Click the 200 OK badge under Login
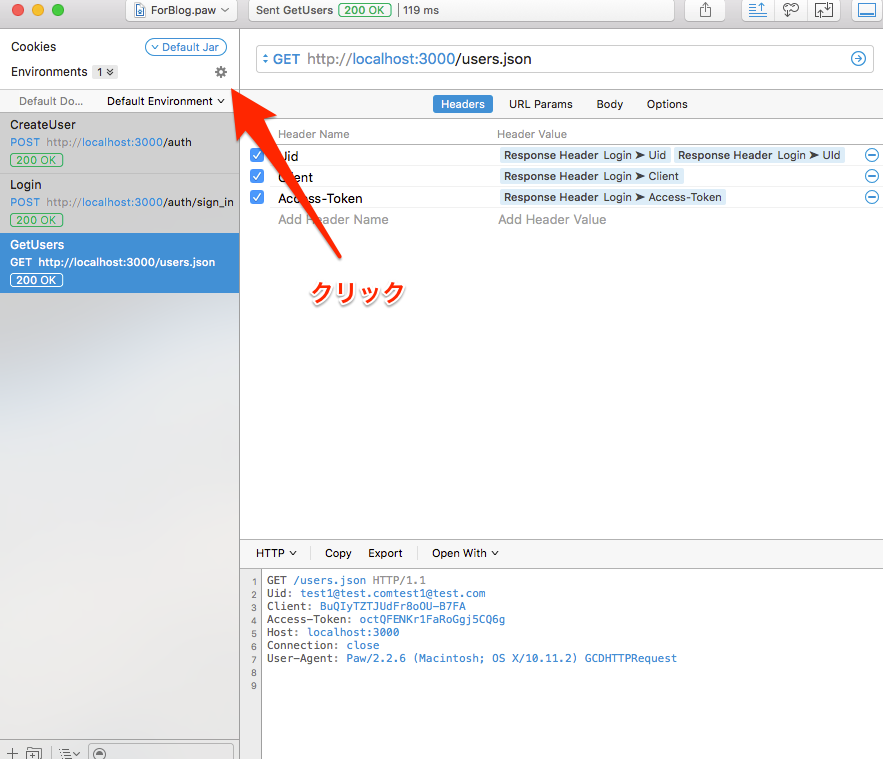The image size is (883, 759). point(36,220)
